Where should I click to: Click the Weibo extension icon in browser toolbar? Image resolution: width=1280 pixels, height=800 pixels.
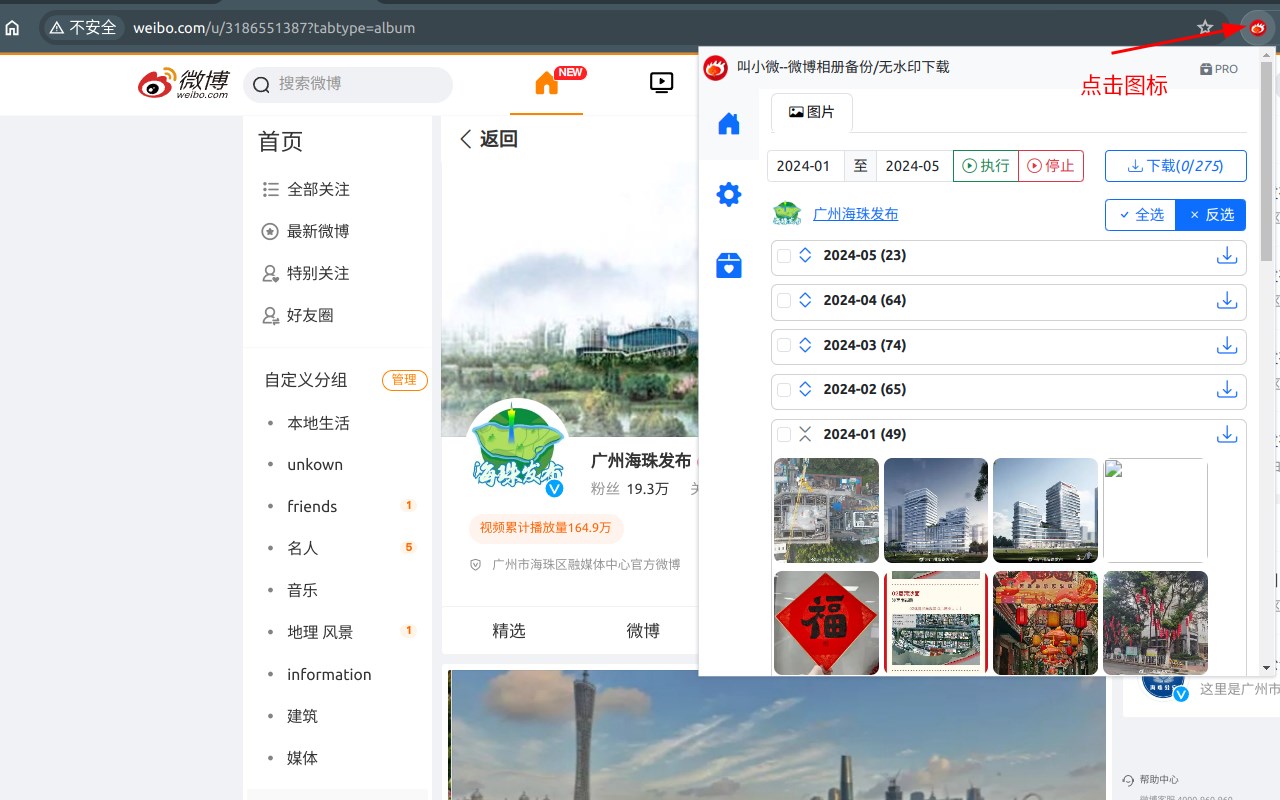pos(1258,28)
